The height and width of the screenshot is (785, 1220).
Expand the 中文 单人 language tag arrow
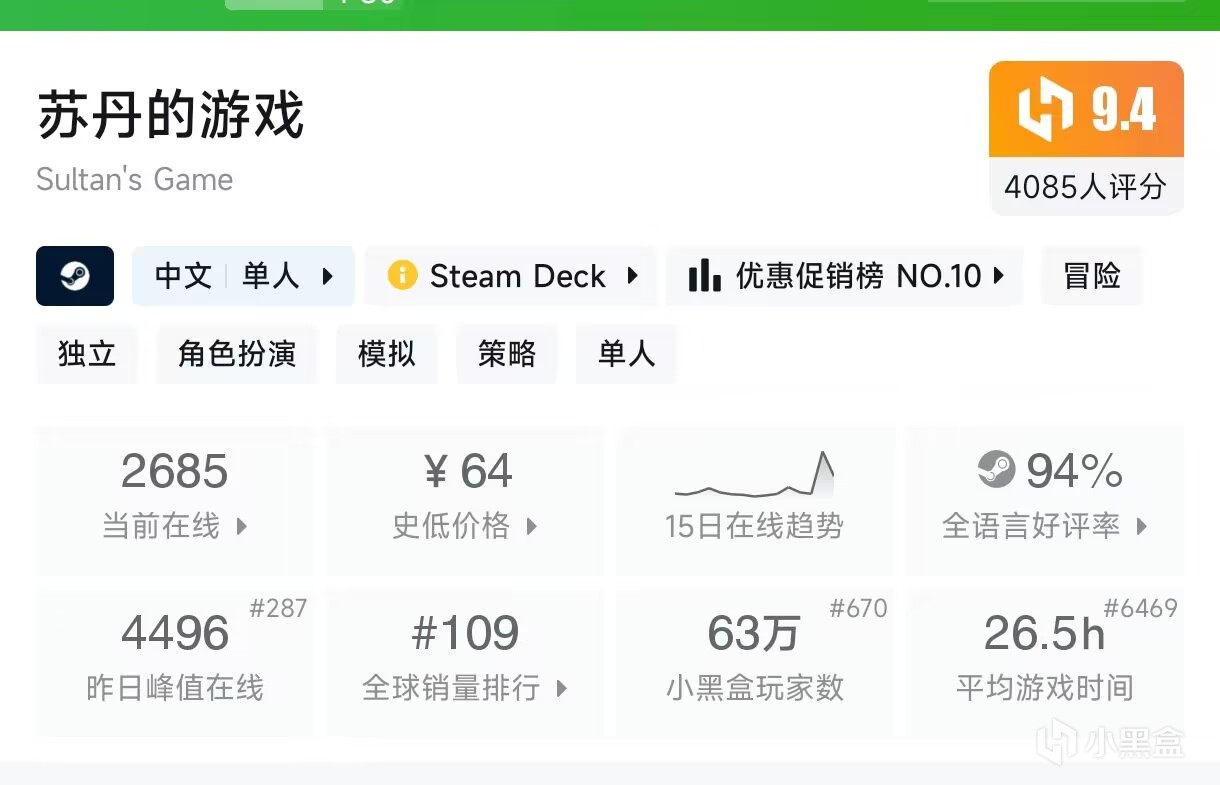click(328, 276)
